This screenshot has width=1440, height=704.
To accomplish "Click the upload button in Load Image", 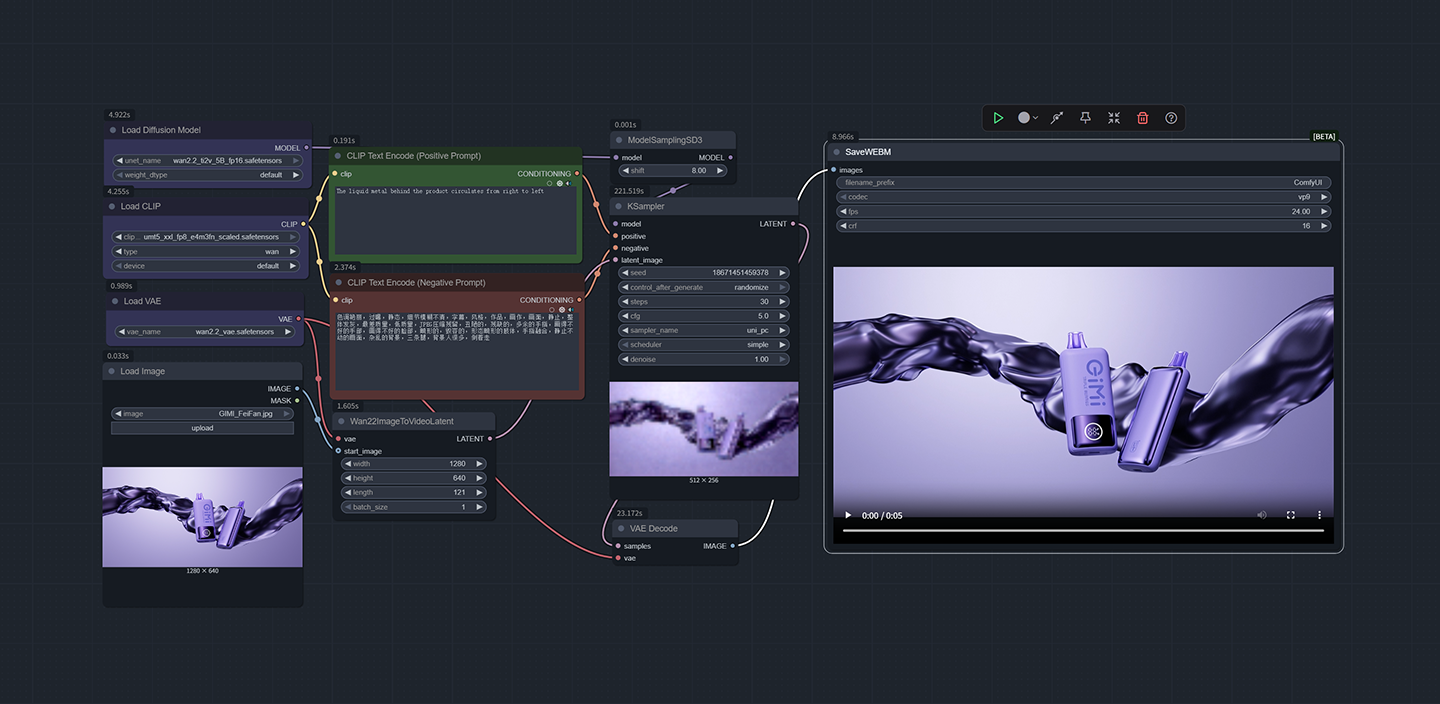I will (202, 428).
